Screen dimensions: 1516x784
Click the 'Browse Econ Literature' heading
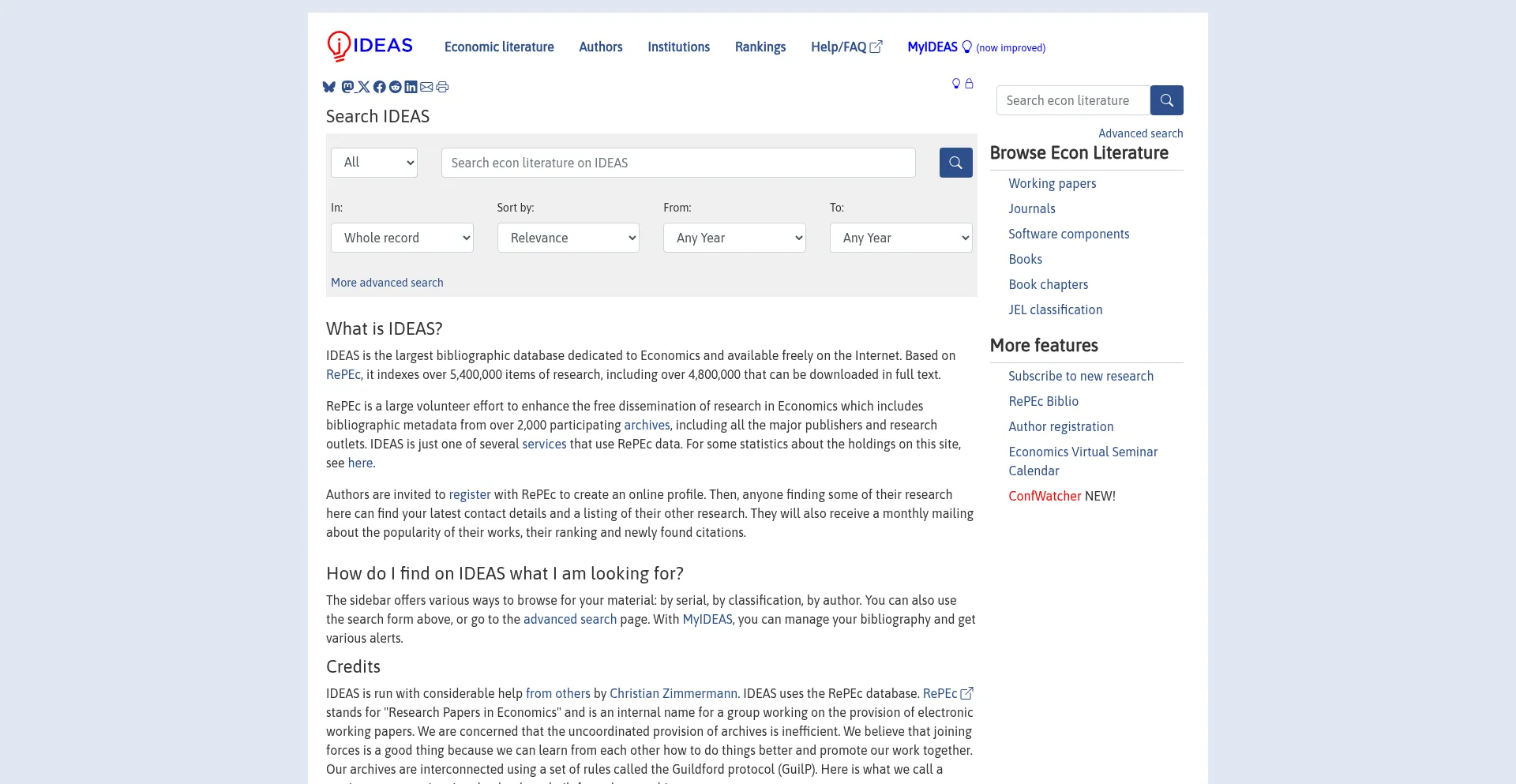pos(1079,153)
